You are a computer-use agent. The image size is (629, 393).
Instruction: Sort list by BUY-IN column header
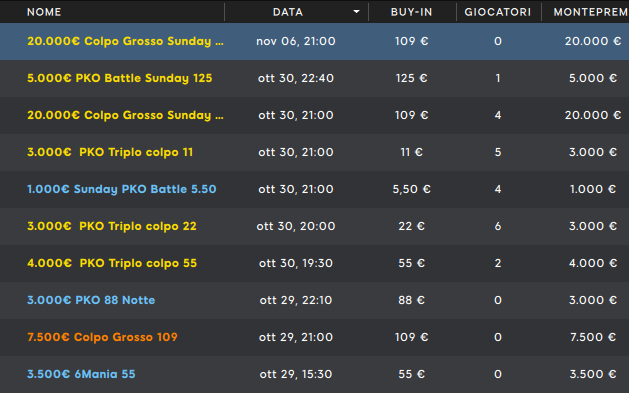pyautogui.click(x=412, y=12)
